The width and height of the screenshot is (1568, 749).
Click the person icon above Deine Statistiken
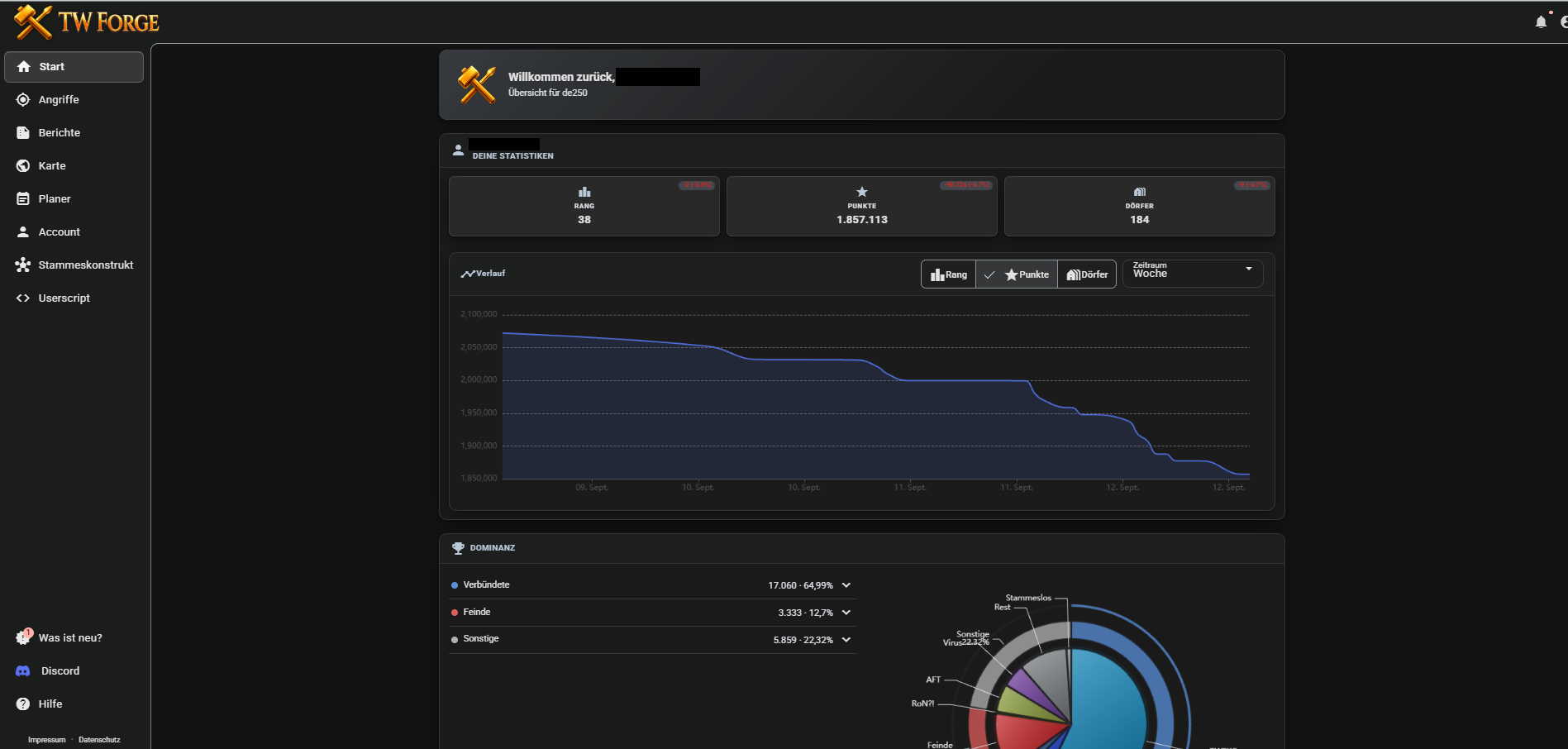pyautogui.click(x=458, y=150)
